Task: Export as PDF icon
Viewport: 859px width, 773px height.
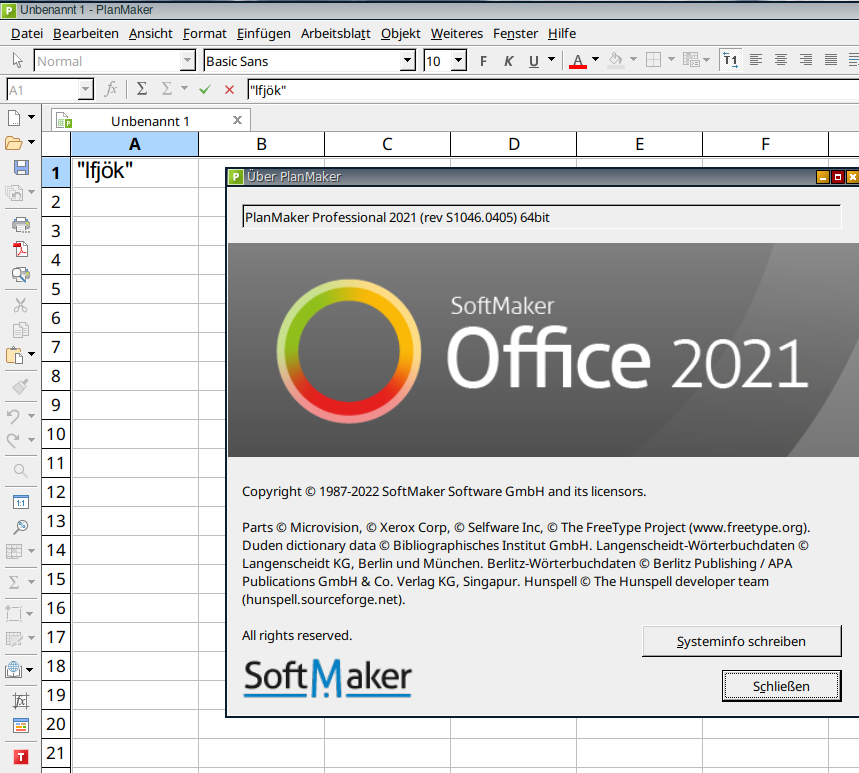Action: coord(21,249)
